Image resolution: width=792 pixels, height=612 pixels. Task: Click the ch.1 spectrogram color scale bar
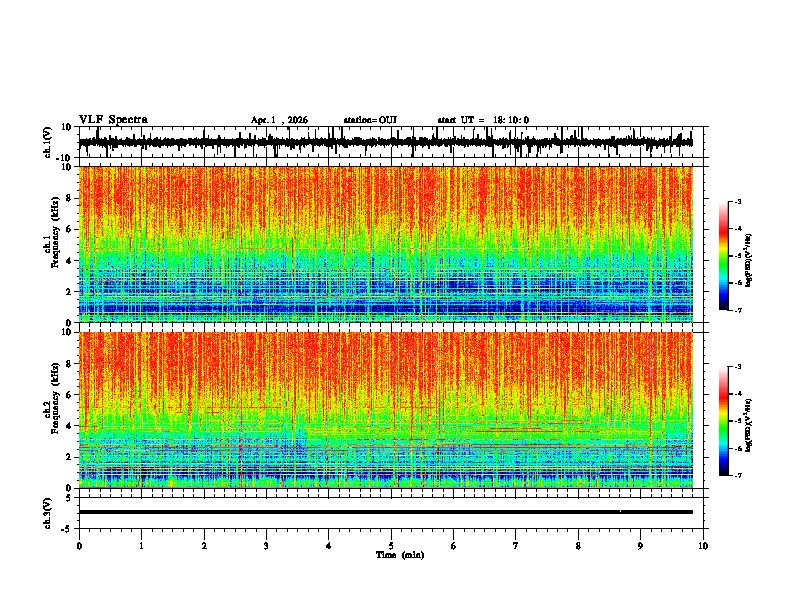pyautogui.click(x=723, y=256)
